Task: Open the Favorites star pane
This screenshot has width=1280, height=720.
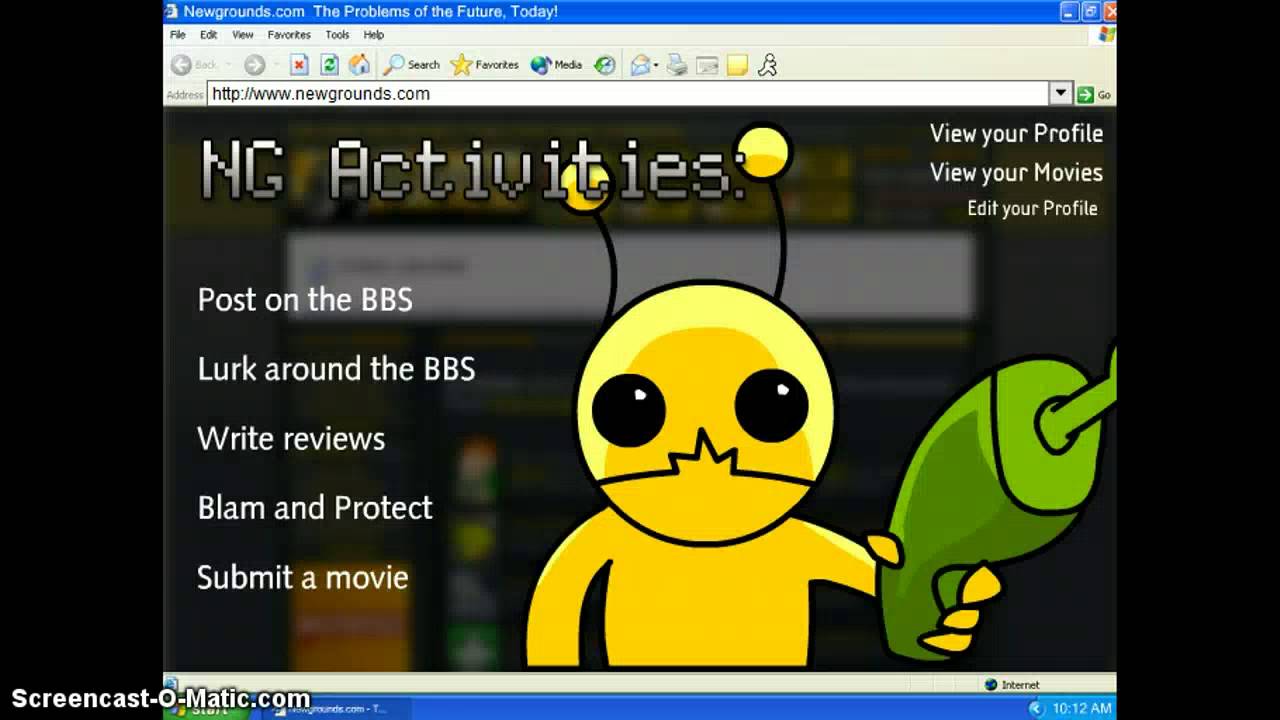Action: point(484,65)
